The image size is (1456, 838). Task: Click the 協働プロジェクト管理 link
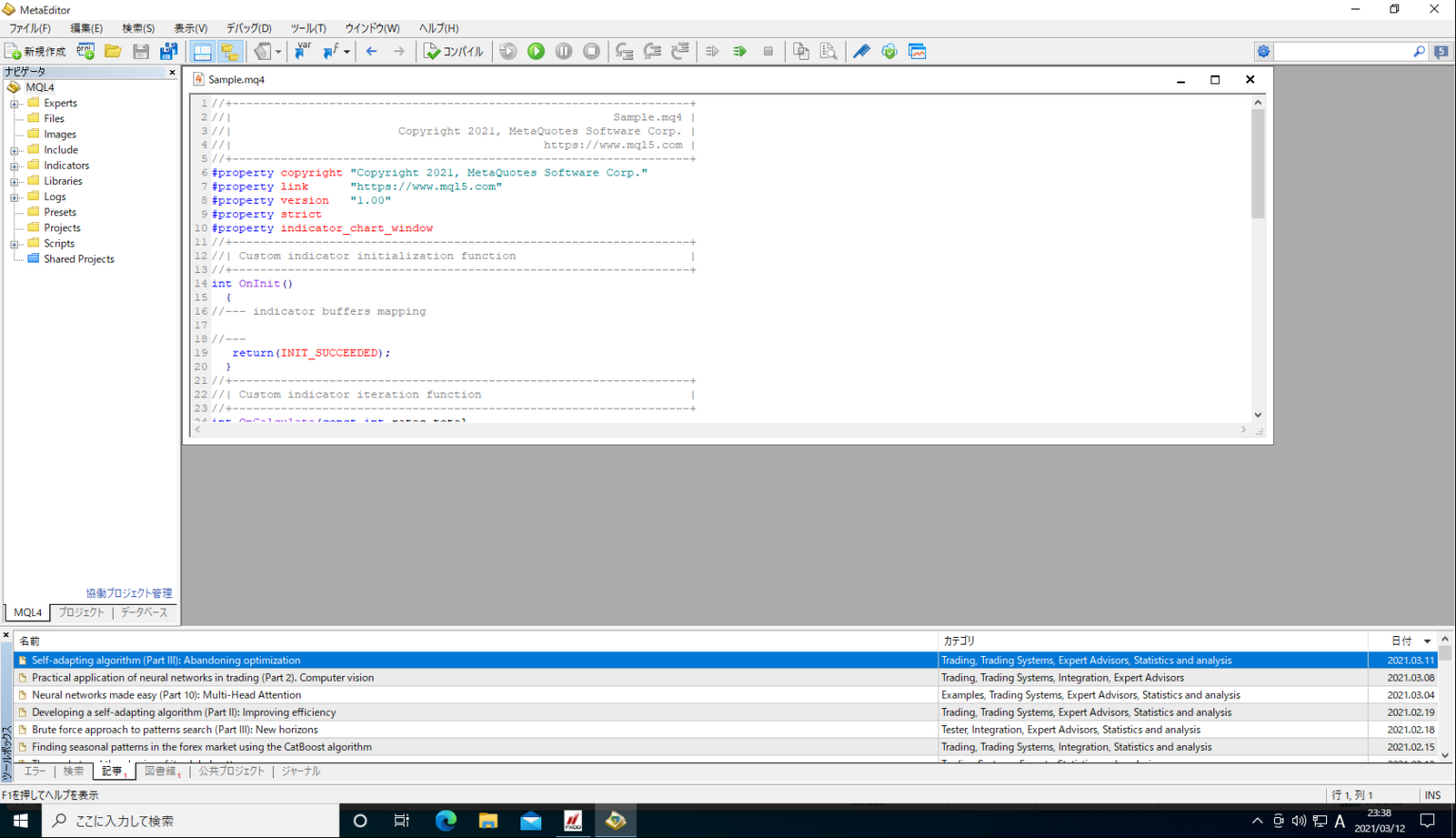[x=129, y=593]
